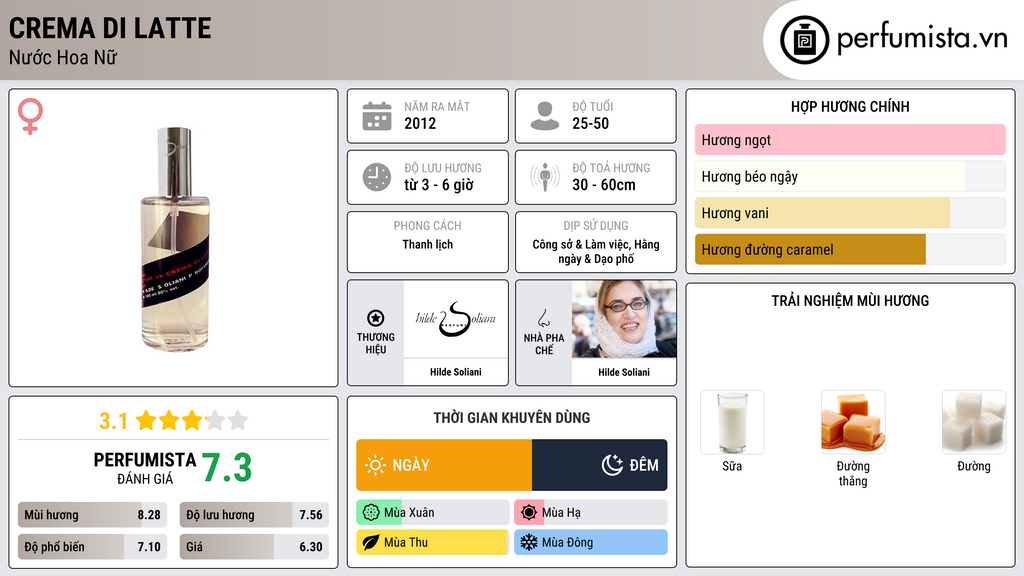
Task: Click the Hilde Soliani name under brand logo
Action: tap(456, 372)
